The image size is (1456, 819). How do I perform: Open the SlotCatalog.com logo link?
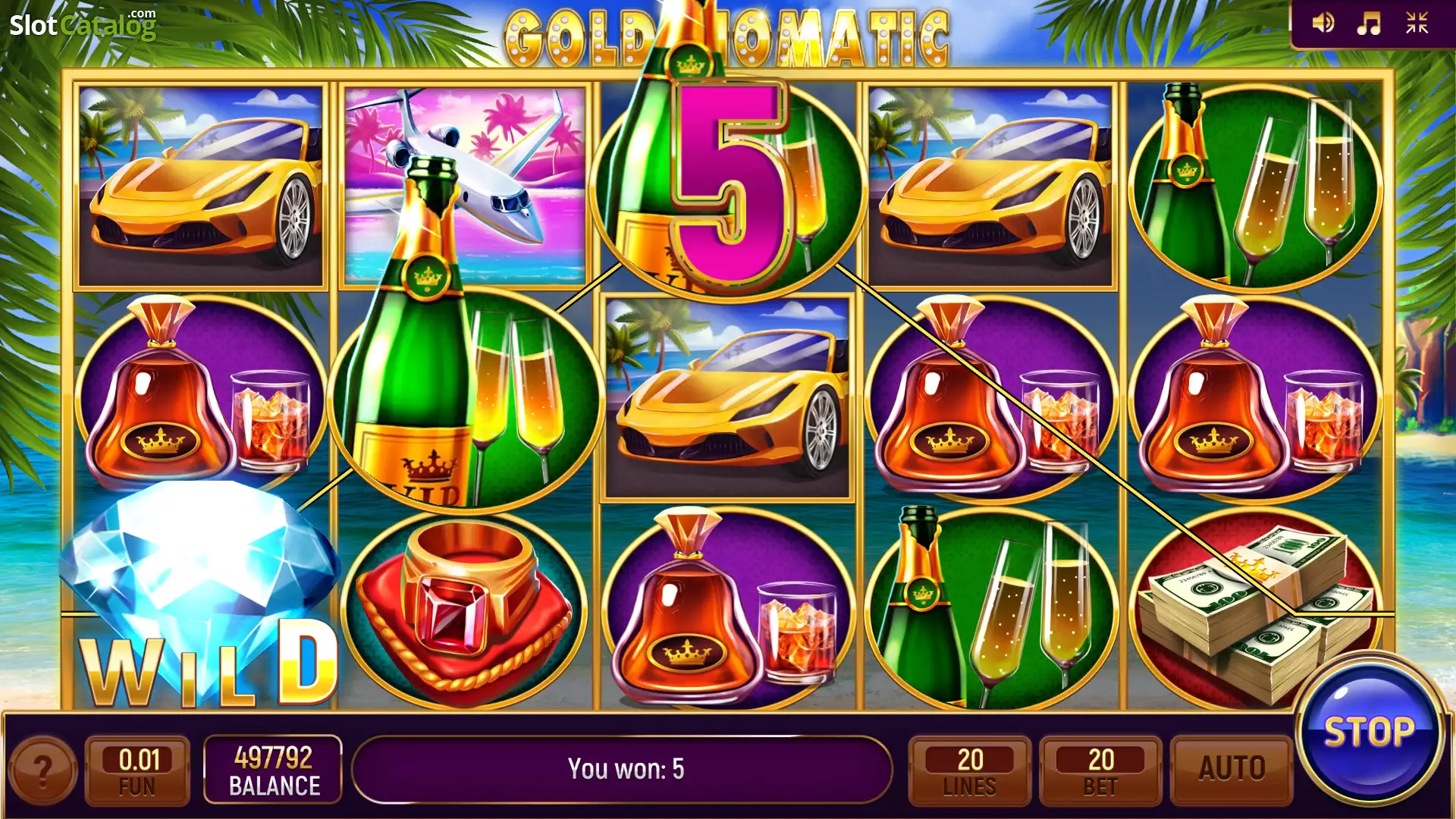(83, 24)
